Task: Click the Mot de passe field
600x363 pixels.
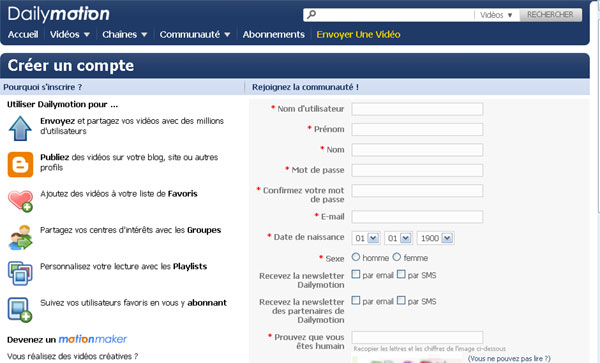Action: 417,170
